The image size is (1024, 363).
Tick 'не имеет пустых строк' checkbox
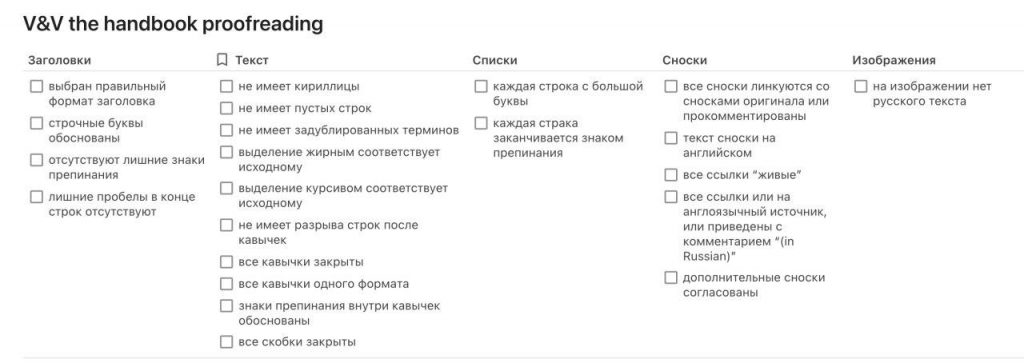226,108
